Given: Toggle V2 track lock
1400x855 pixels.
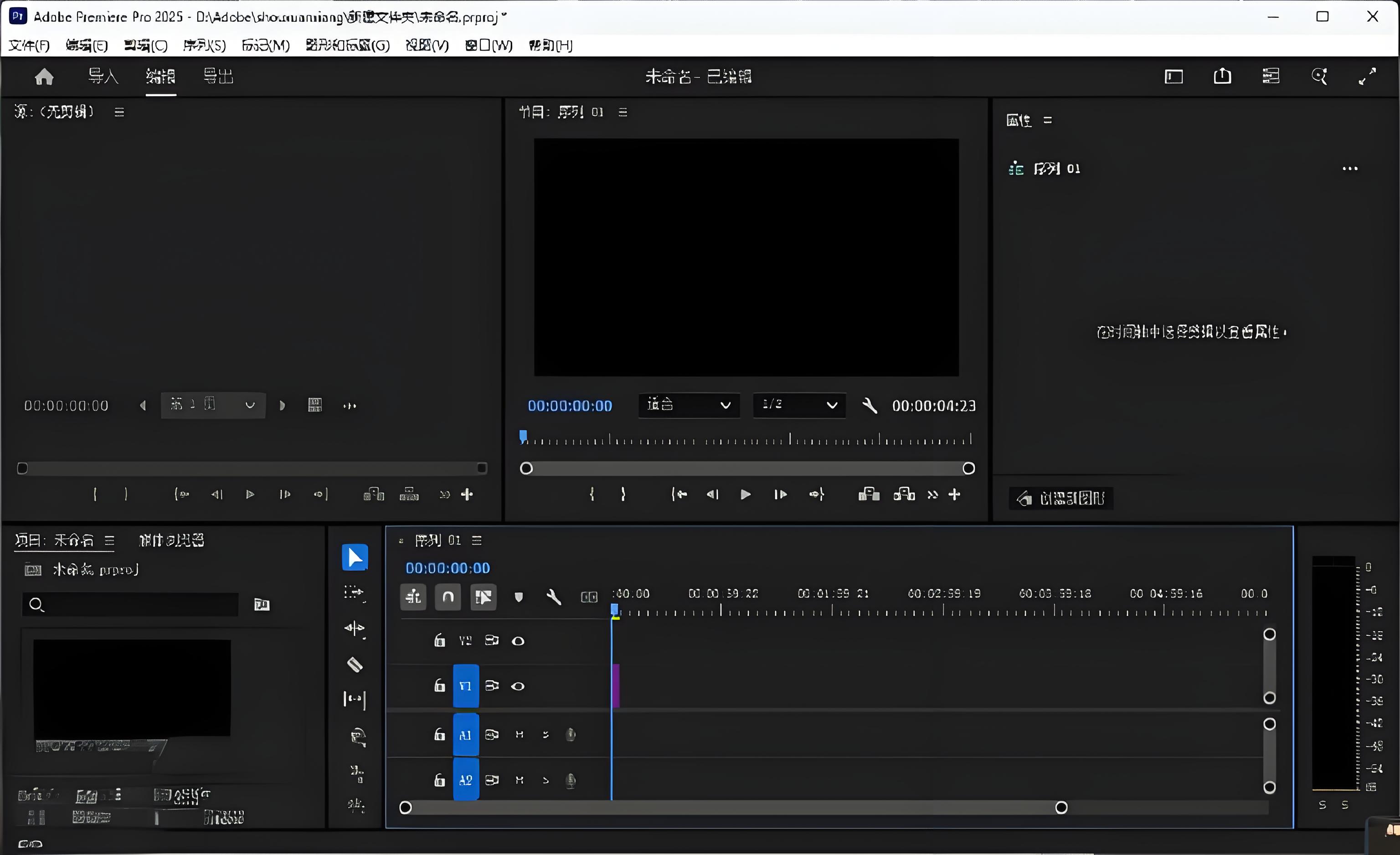Looking at the screenshot, I should coord(439,640).
